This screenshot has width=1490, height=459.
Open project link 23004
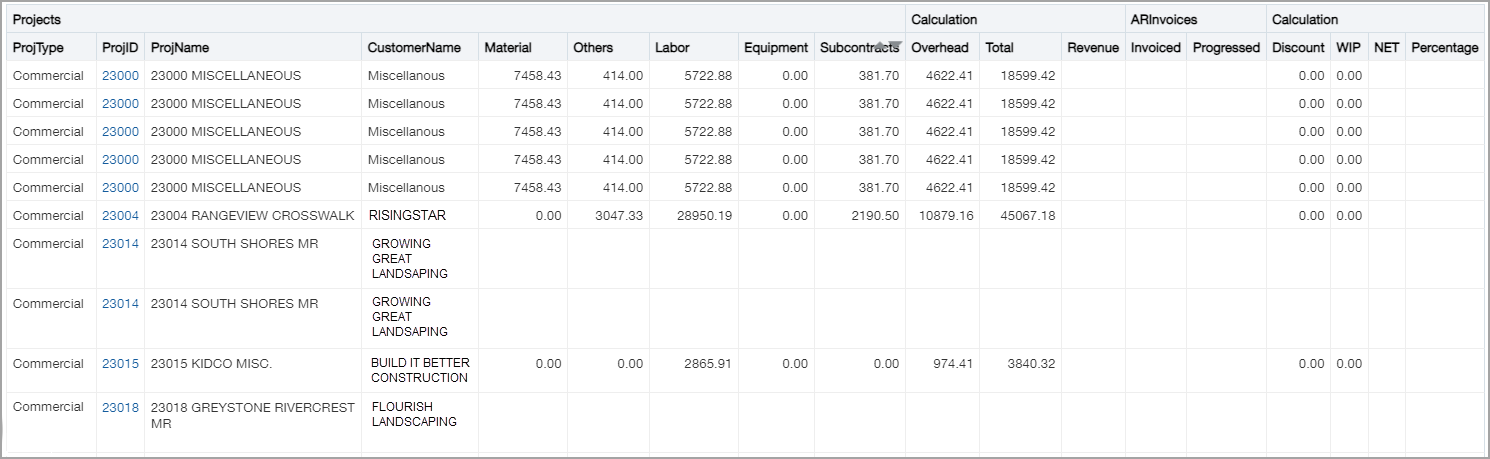pos(120,216)
